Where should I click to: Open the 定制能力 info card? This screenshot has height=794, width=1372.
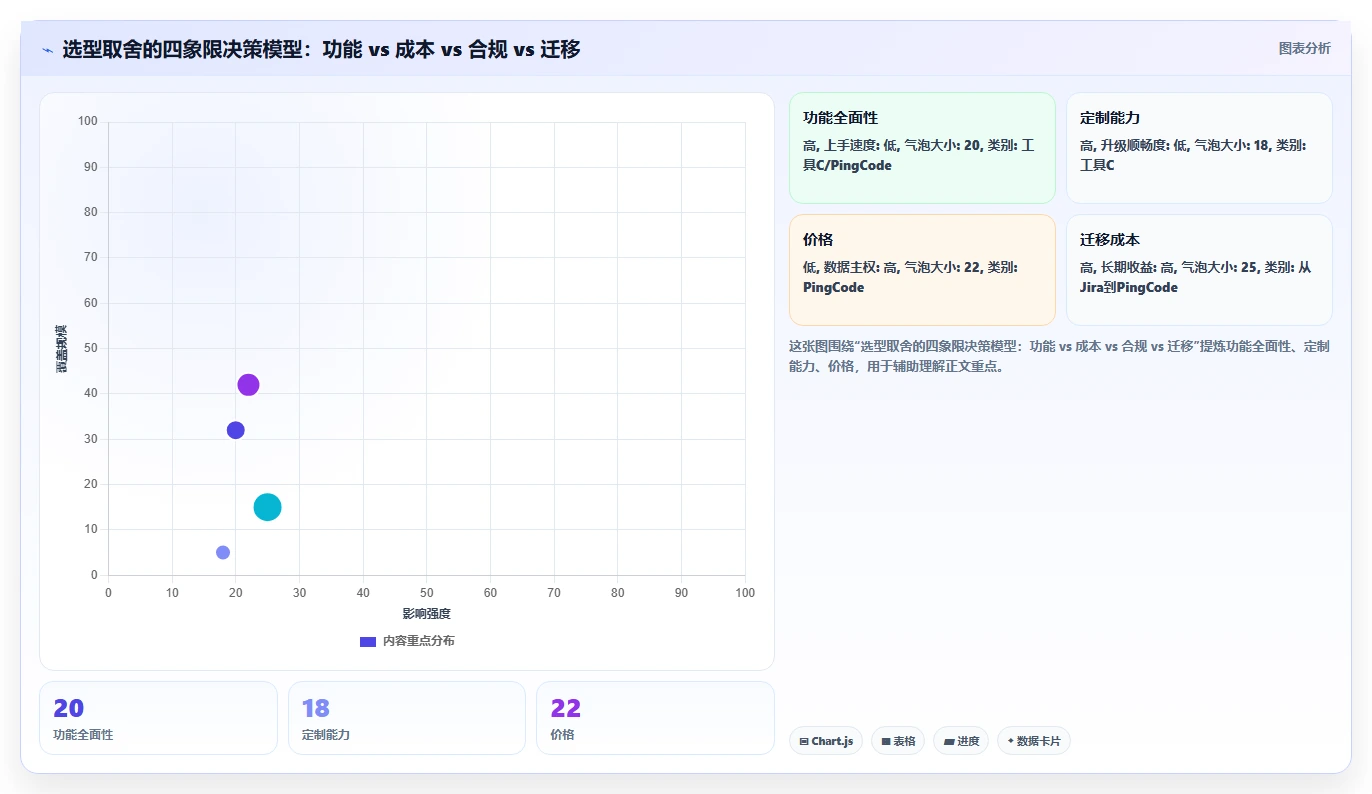[x=1199, y=148]
